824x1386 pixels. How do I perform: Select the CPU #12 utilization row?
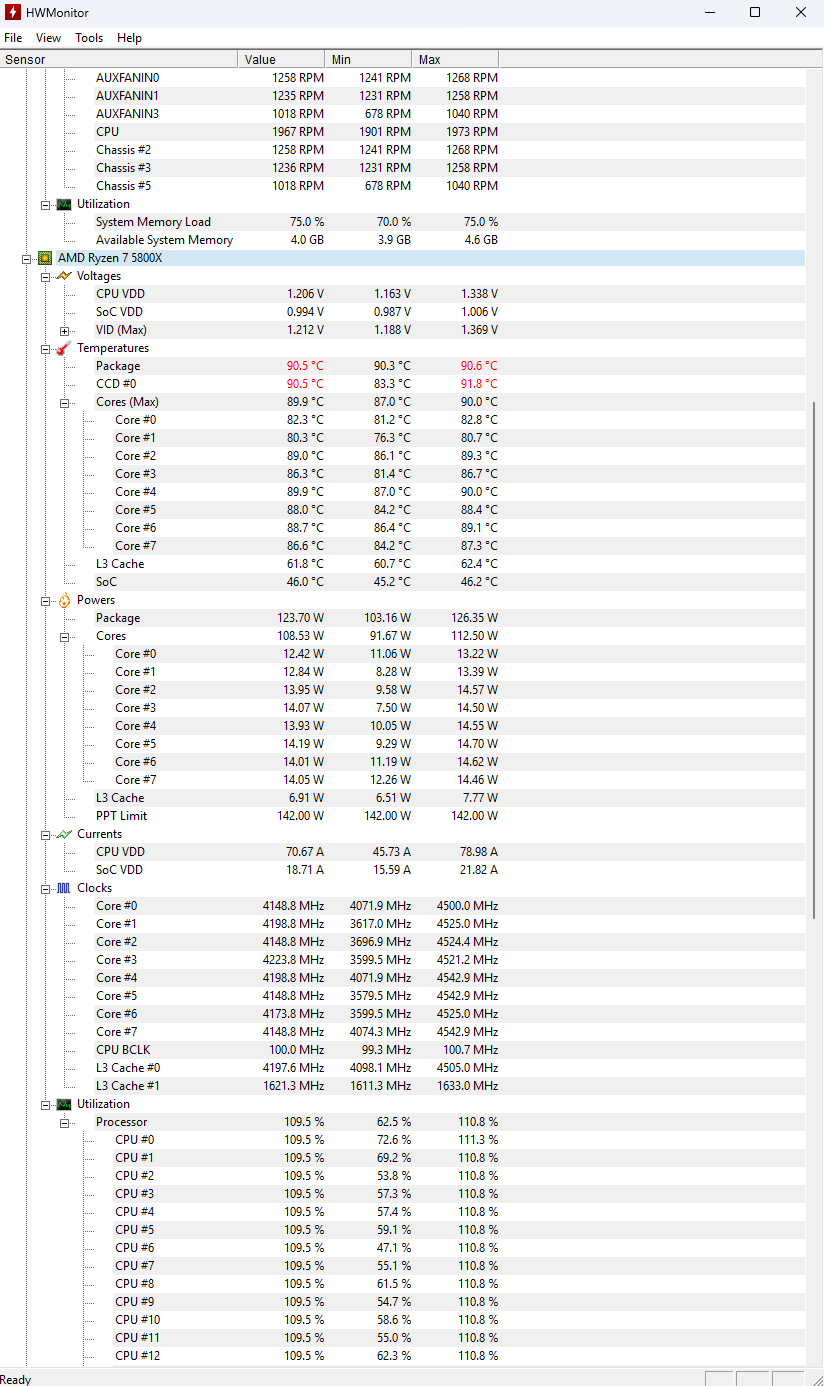click(x=402, y=1356)
